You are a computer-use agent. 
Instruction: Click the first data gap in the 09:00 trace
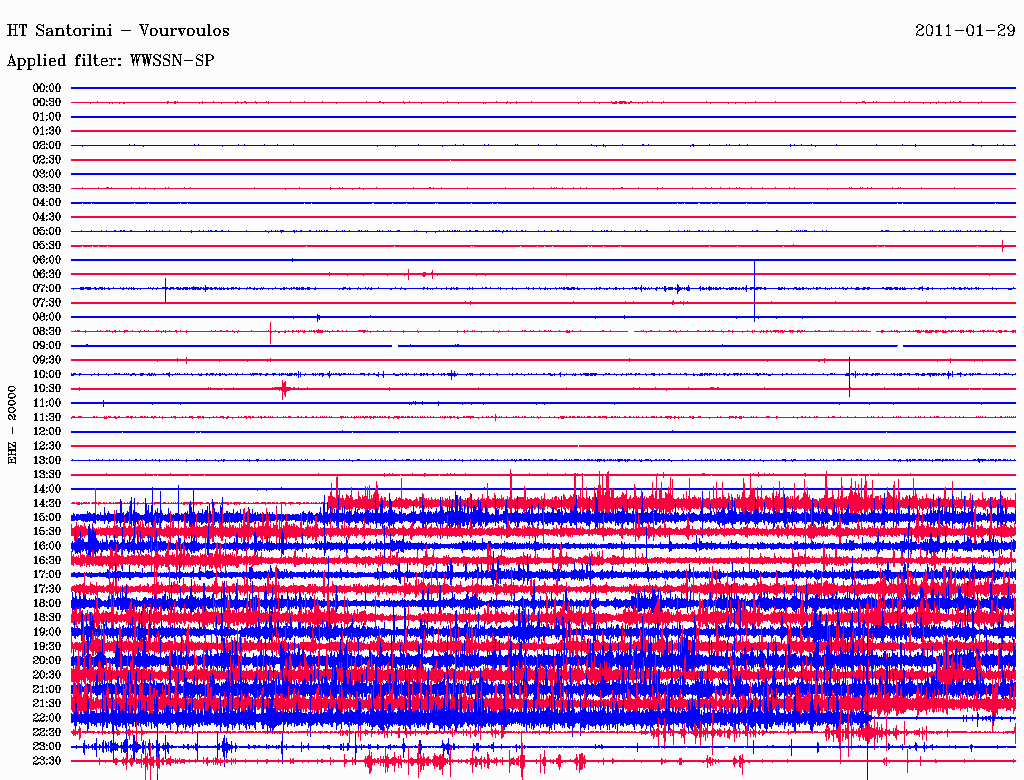[x=394, y=345]
